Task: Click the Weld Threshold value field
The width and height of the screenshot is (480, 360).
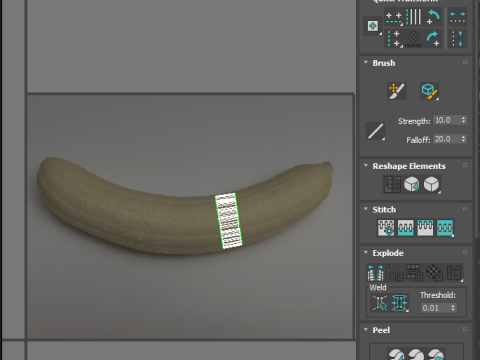Action: (435, 308)
